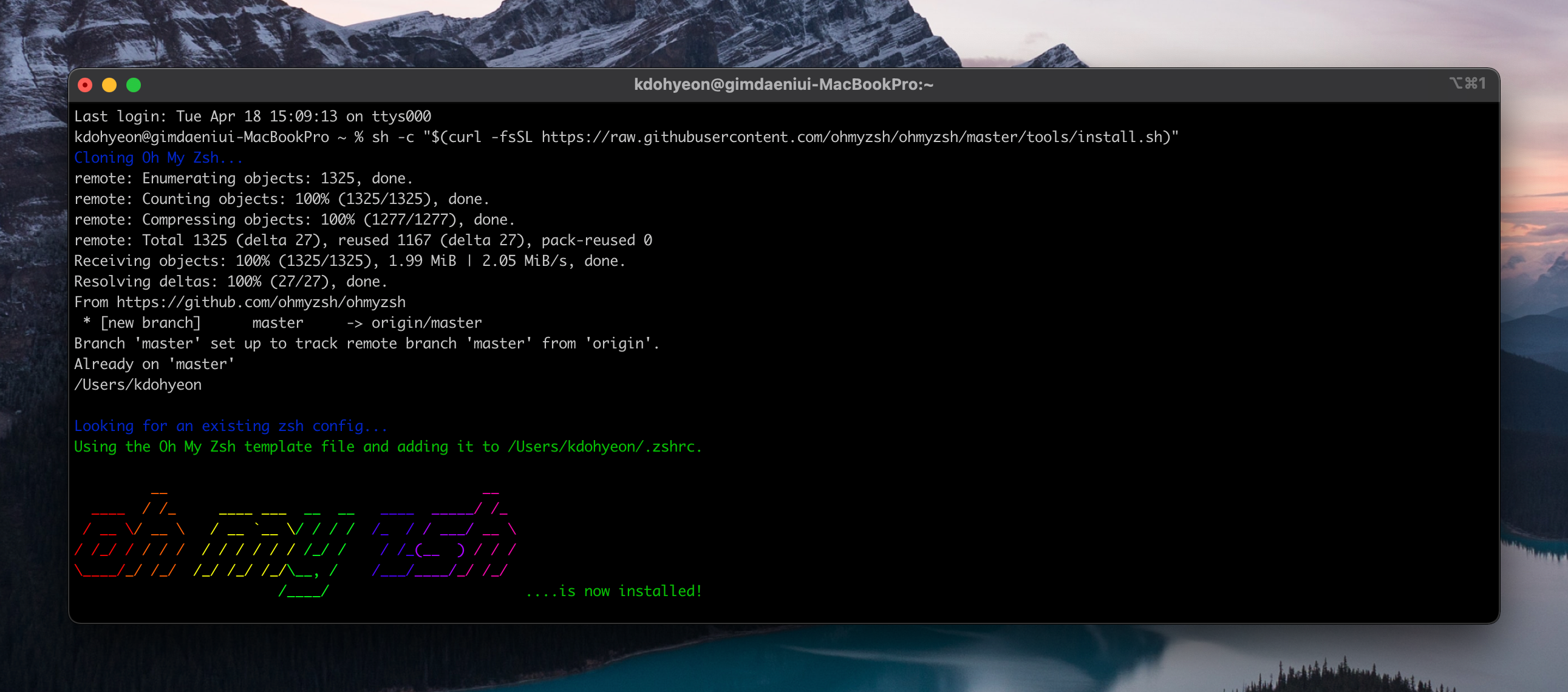Click the '[new branch]' text

151,323
